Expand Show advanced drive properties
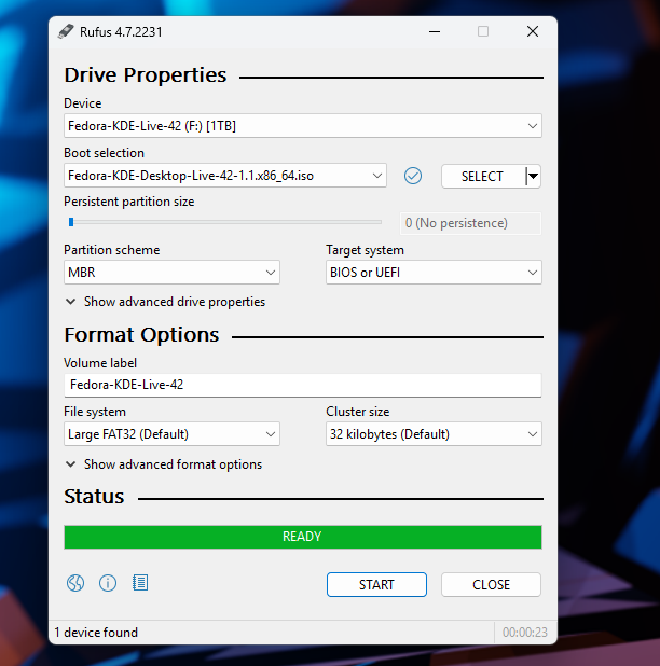Image resolution: width=660 pixels, height=666 pixels. click(166, 302)
